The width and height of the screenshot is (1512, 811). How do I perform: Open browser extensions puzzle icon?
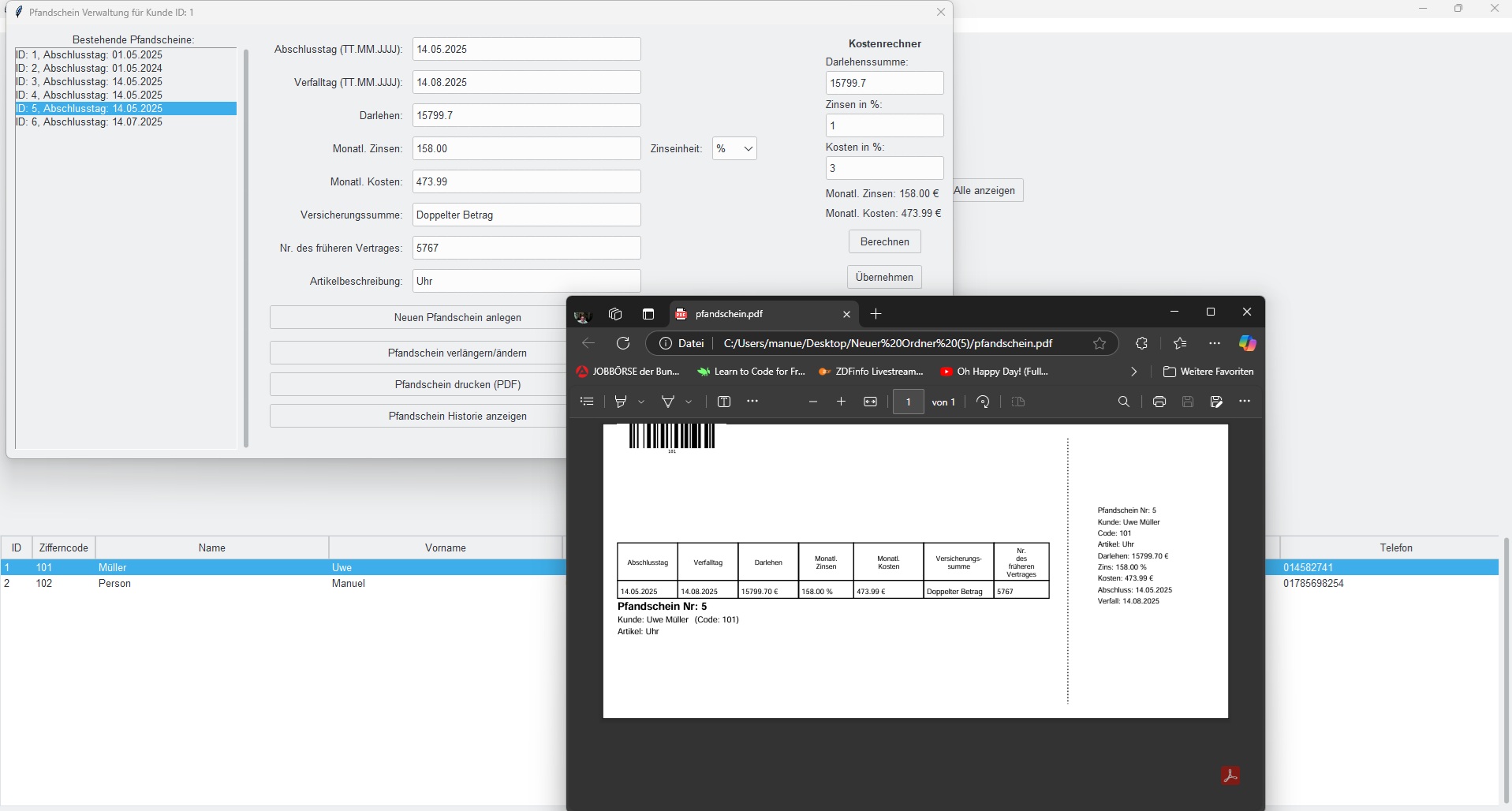click(1141, 343)
